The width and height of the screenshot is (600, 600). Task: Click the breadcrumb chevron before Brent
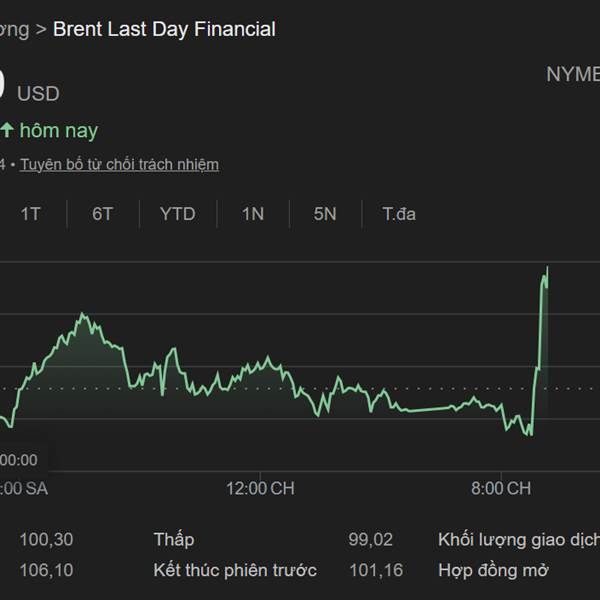click(x=40, y=29)
